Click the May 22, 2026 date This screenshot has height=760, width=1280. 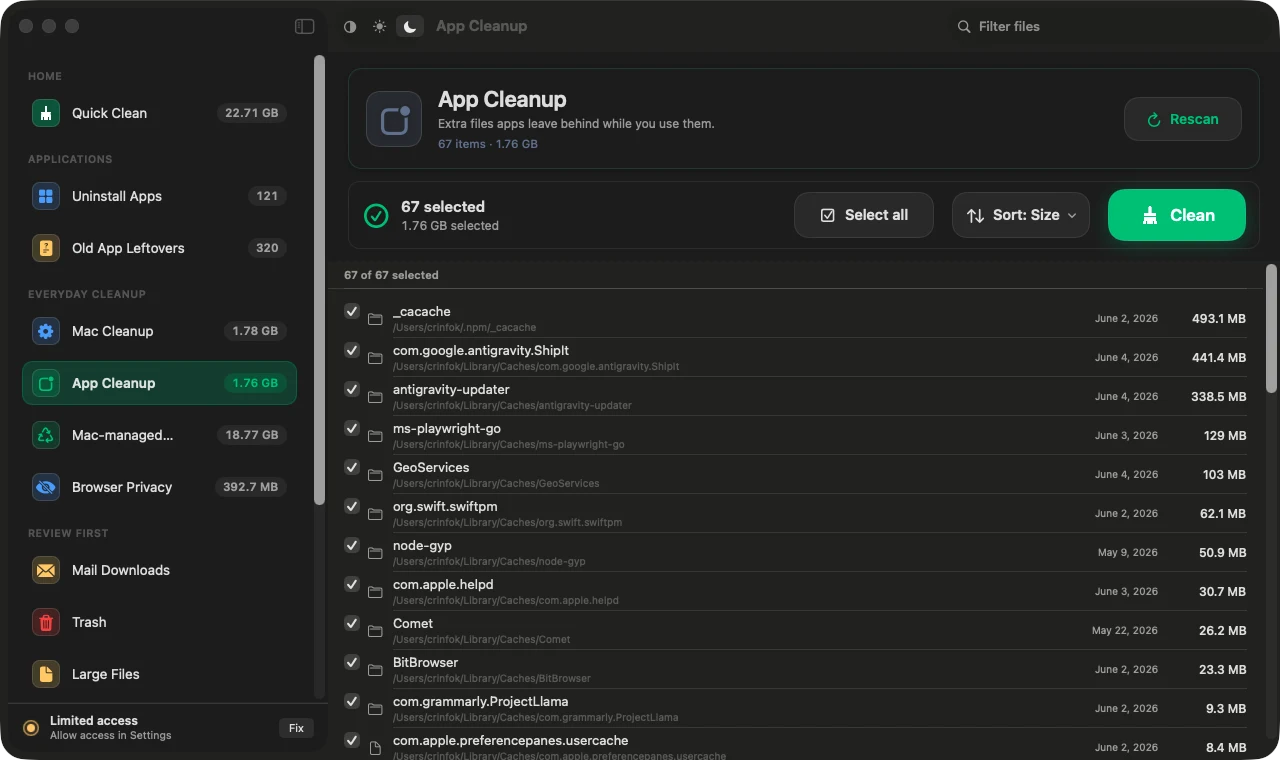[1125, 631]
